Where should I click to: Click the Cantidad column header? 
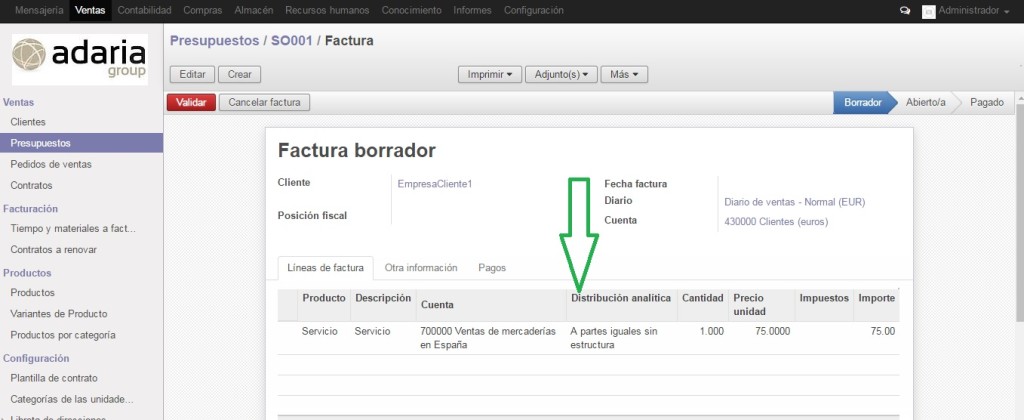pos(703,305)
